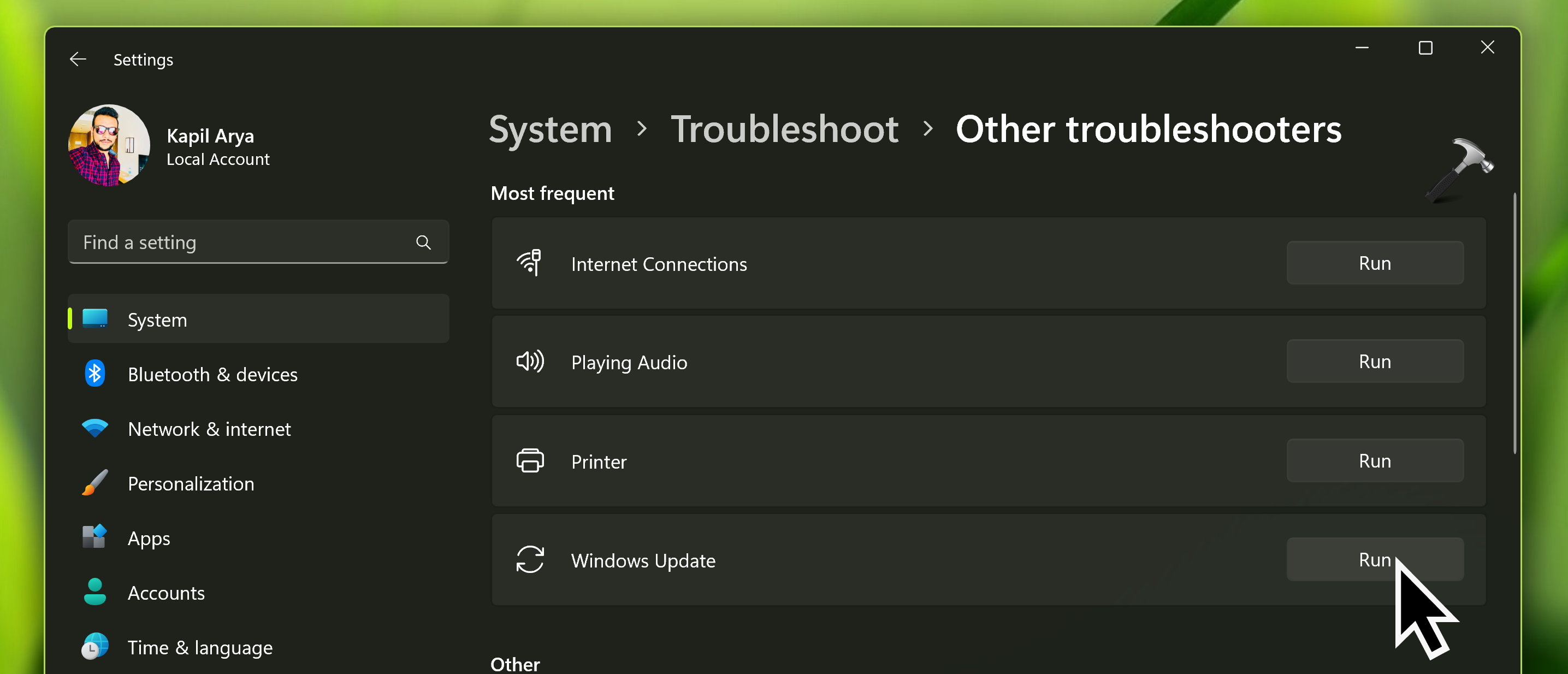Click the Accounts person icon

(x=94, y=592)
